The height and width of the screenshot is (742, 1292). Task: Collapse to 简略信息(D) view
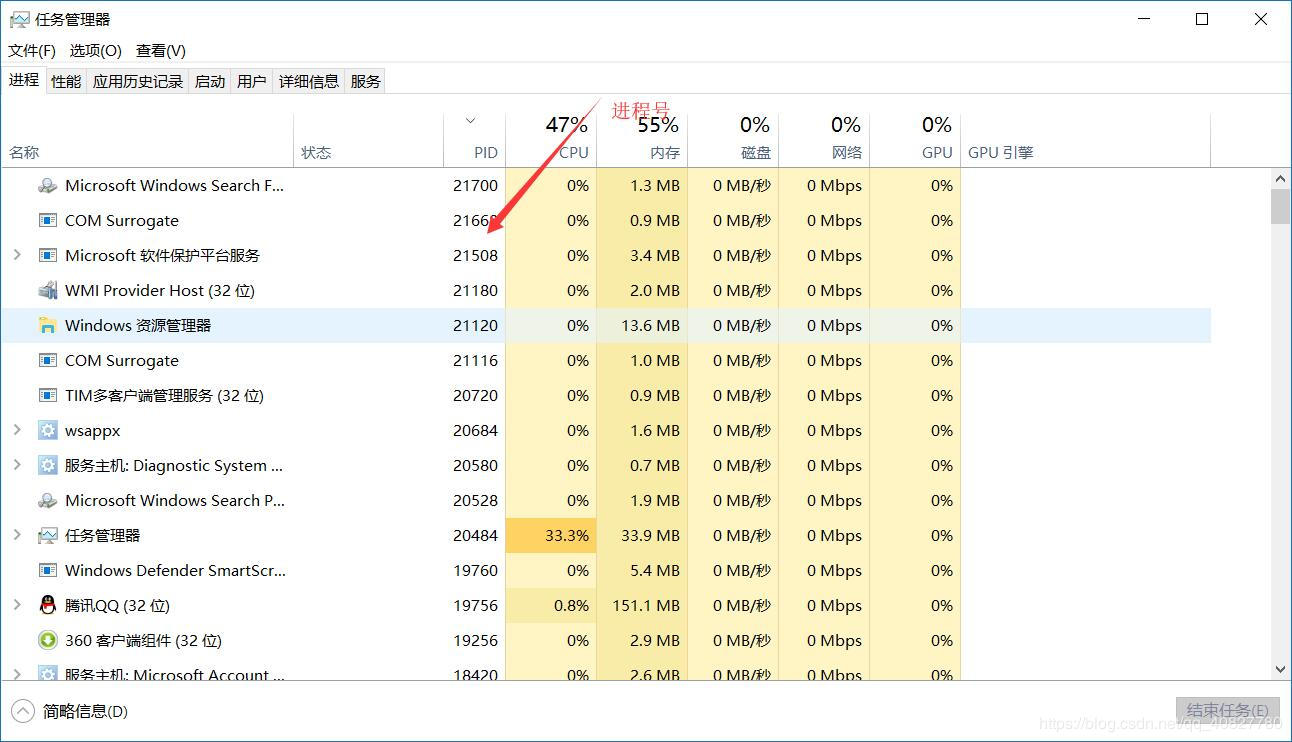(70, 712)
